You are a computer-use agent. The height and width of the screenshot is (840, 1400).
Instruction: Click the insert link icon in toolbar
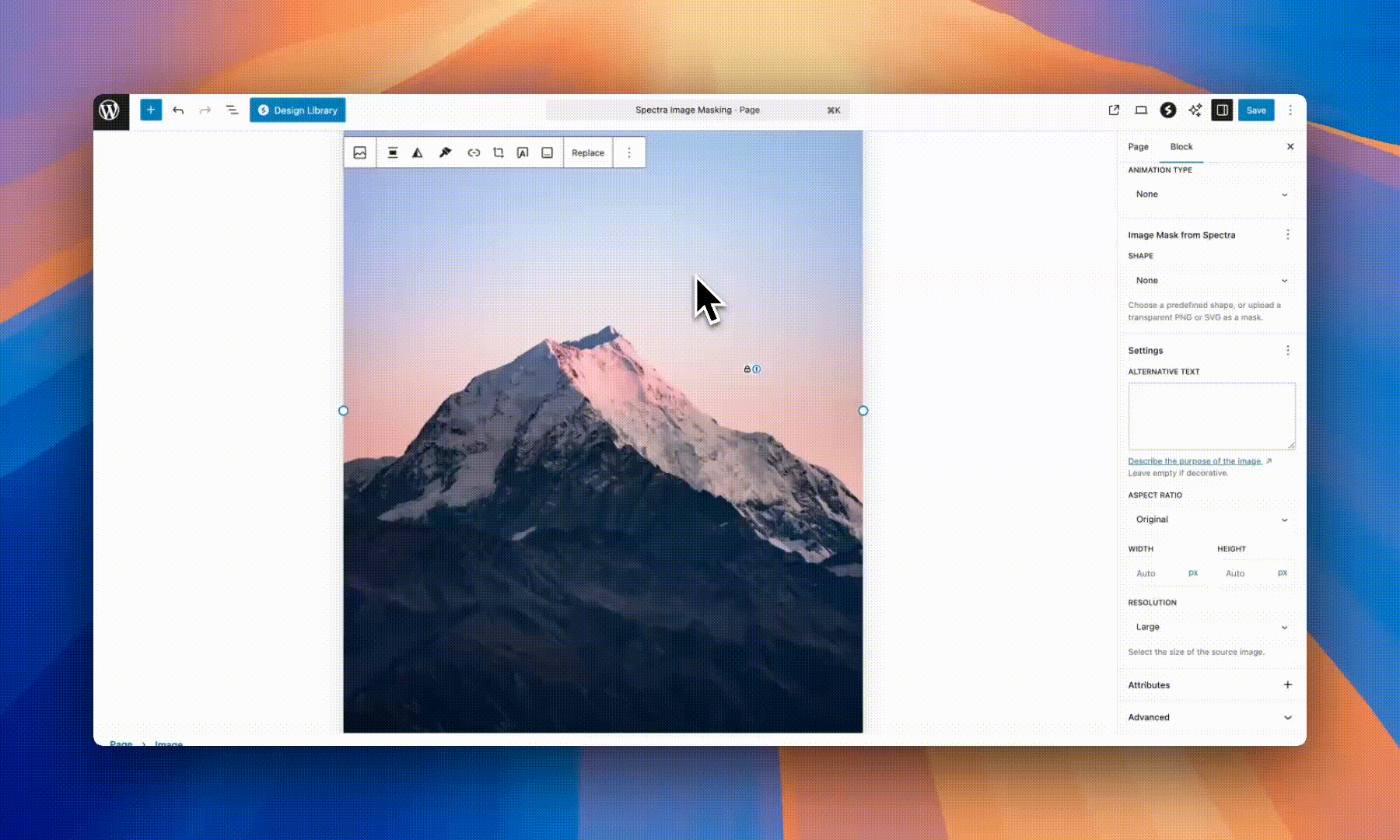pyautogui.click(x=474, y=153)
